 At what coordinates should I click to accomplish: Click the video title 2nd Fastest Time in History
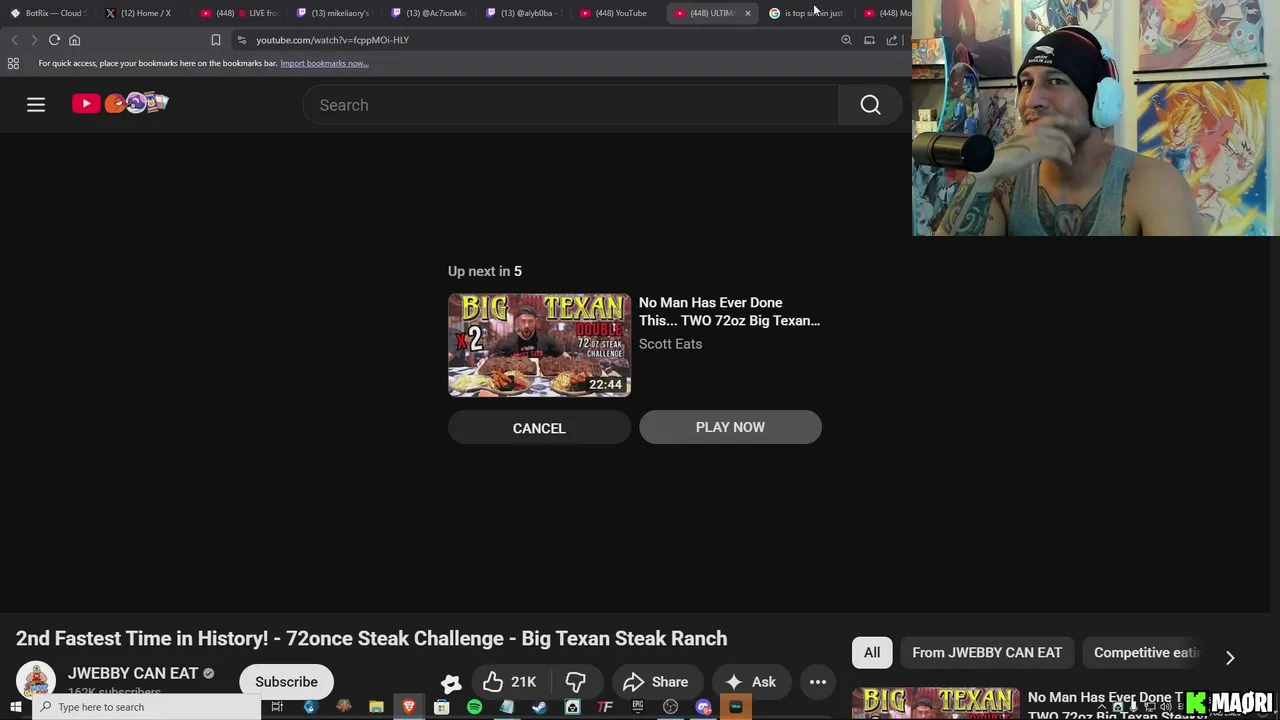(x=371, y=638)
